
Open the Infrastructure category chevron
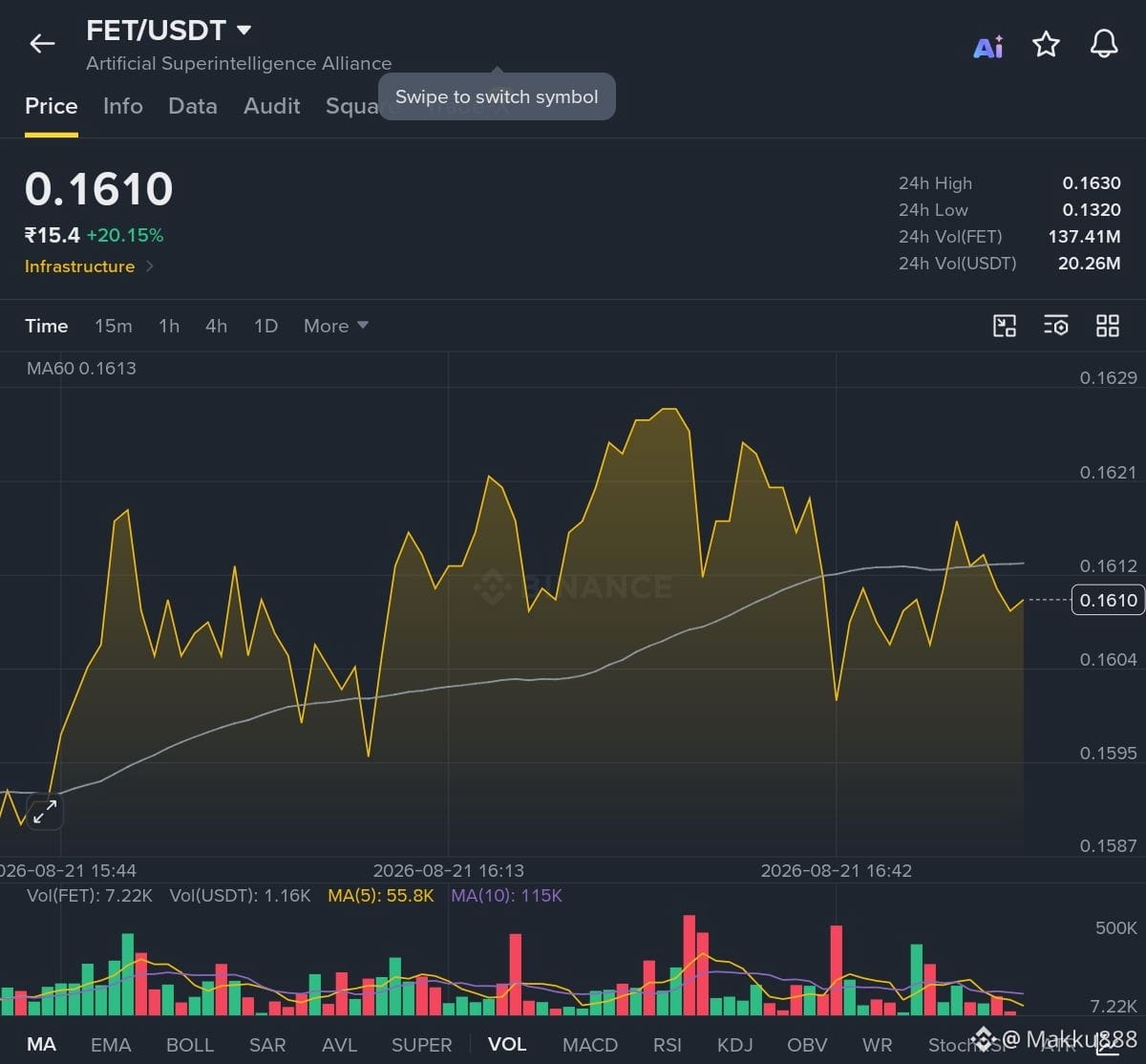coord(150,266)
